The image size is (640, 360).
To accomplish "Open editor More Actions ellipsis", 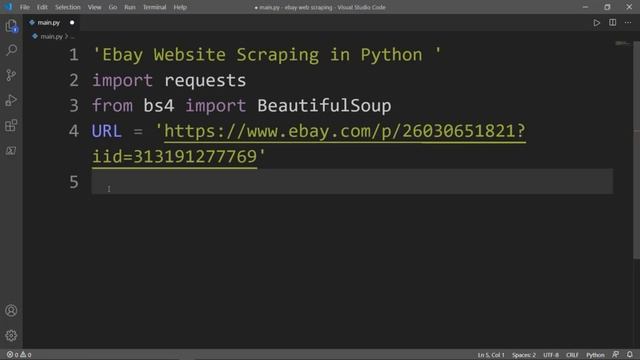I will click(x=628, y=23).
